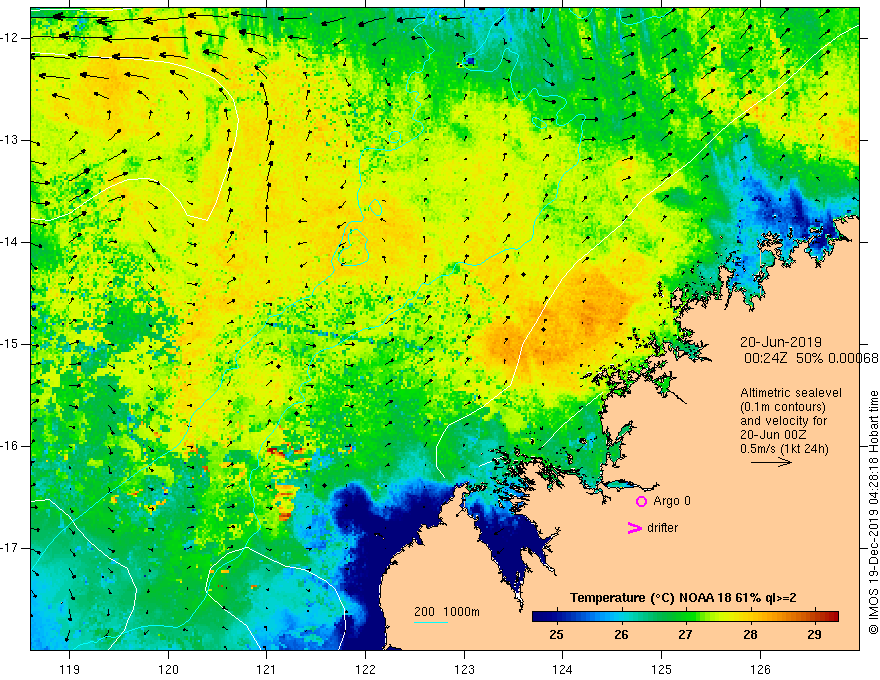This screenshot has height=680, width=880.
Task: Click the magenta drifter arrowhead symbol
Action: click(634, 528)
